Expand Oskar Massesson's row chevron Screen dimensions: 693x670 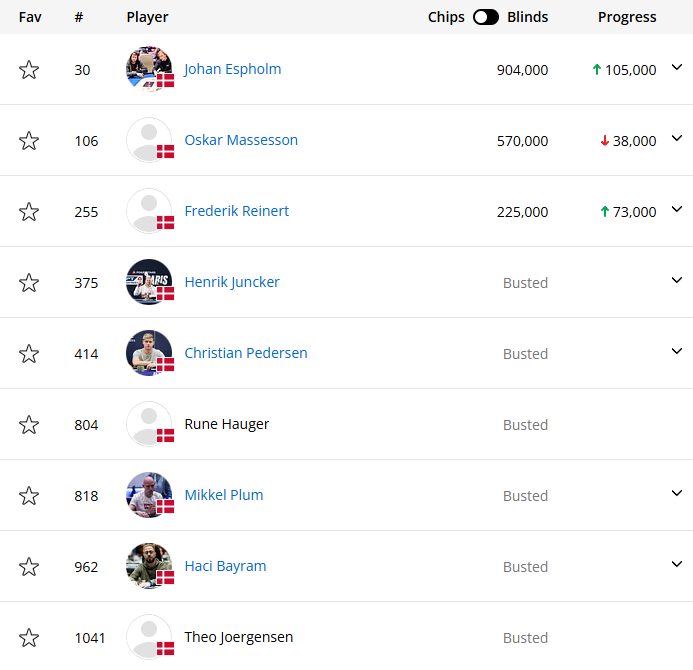[677, 139]
